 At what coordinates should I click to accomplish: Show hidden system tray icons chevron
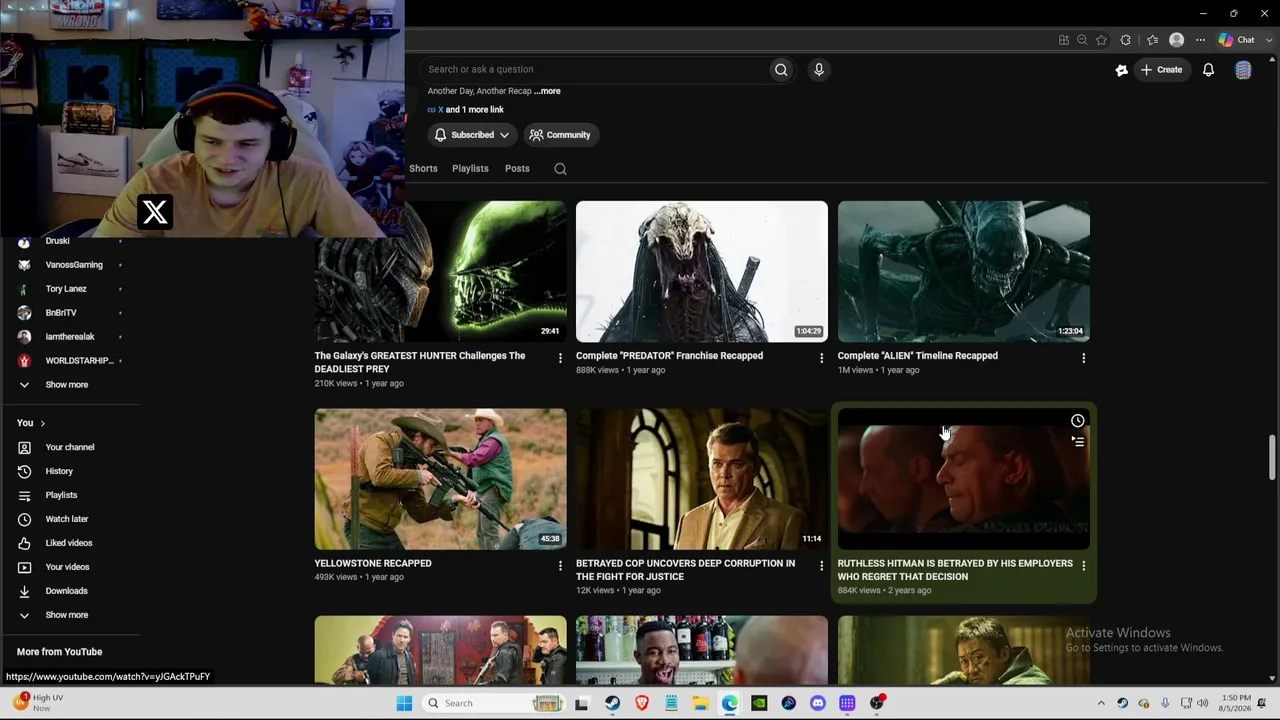(x=1101, y=703)
